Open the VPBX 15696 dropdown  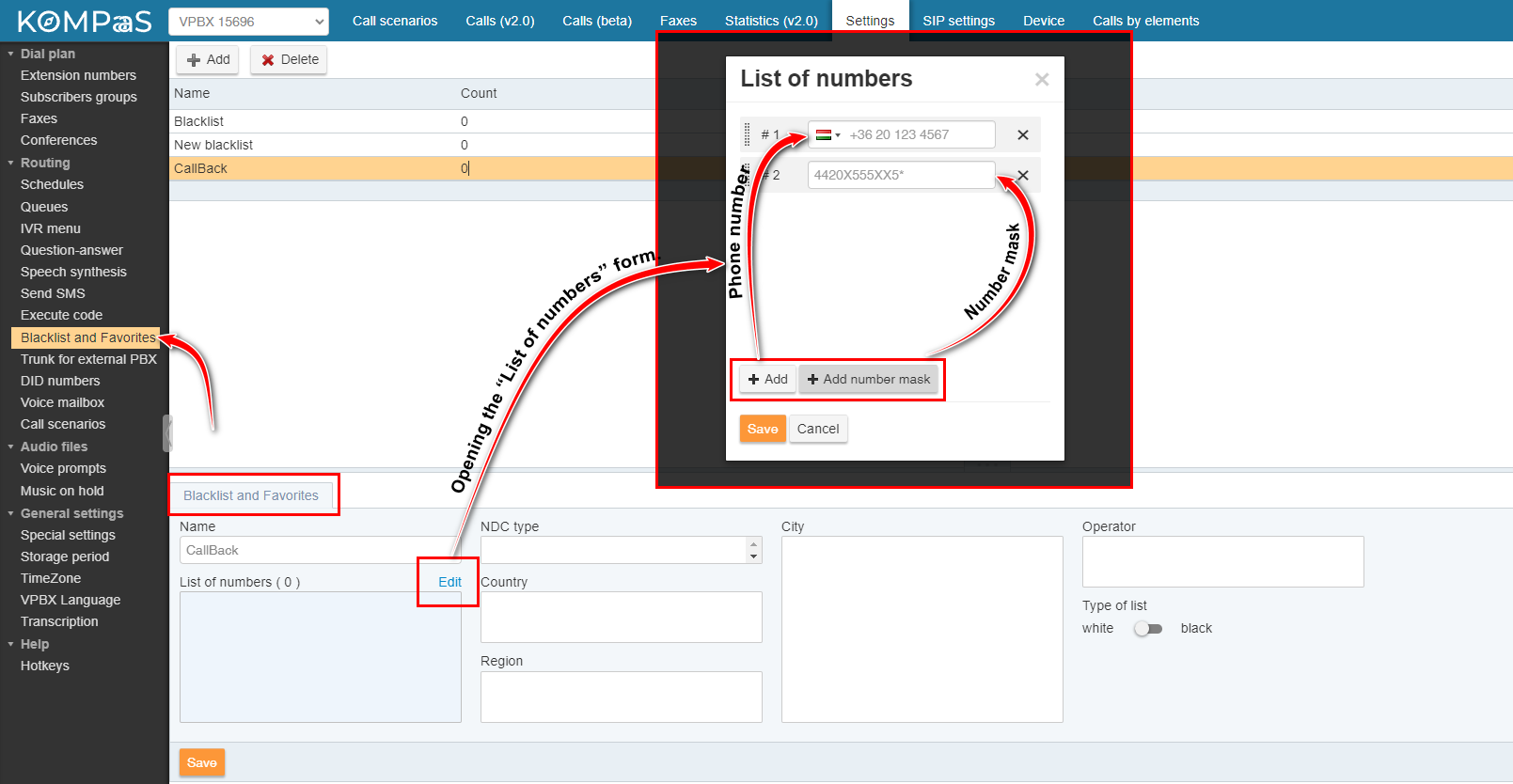tap(248, 22)
